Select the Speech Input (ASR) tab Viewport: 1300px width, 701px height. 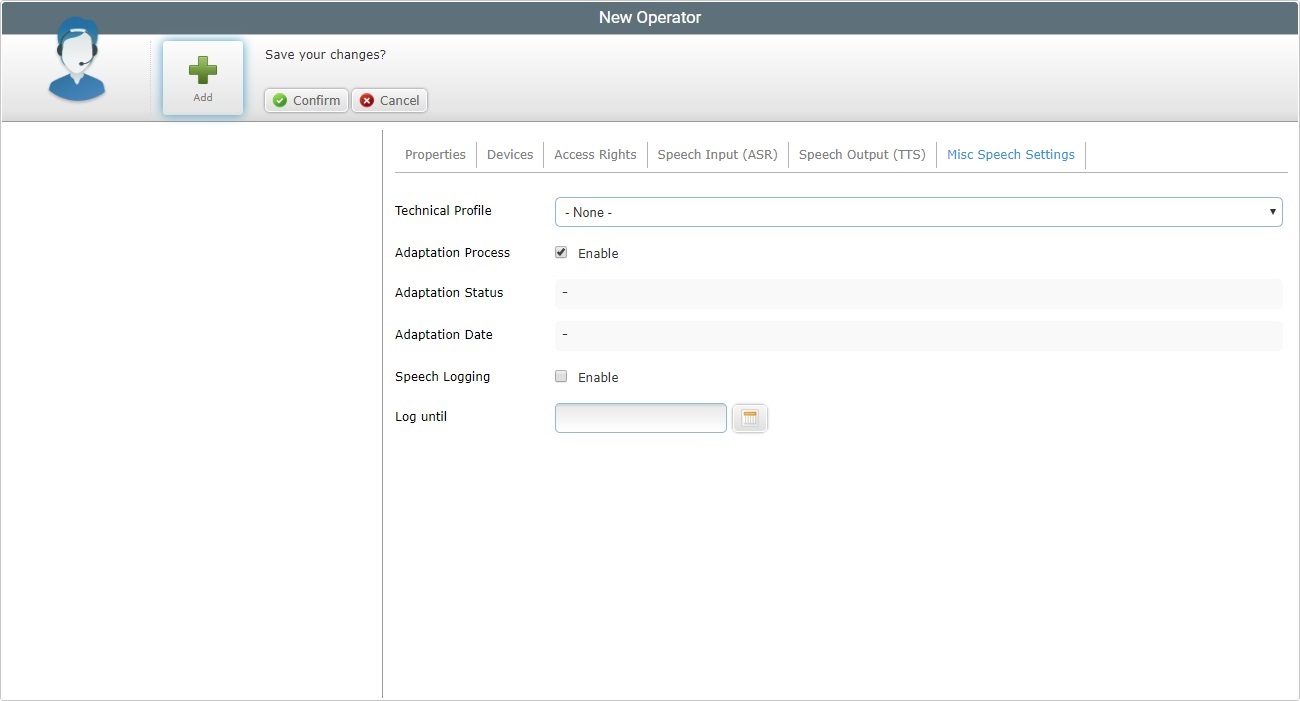point(717,155)
